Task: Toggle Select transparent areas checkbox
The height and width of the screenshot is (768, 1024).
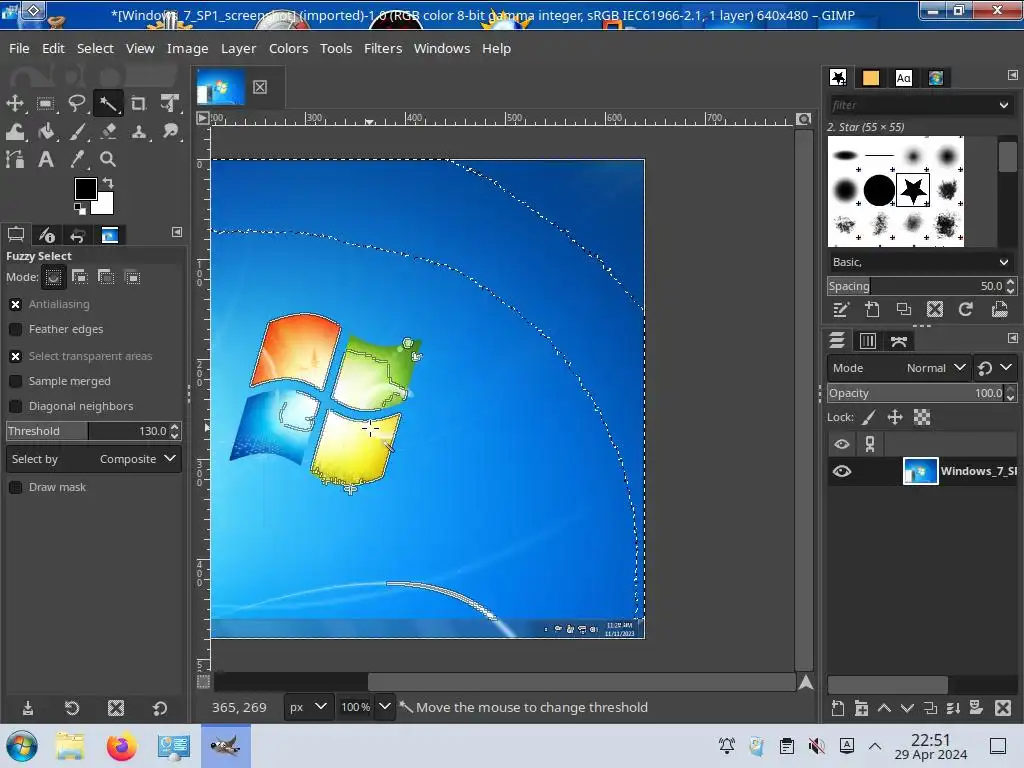Action: 16,356
